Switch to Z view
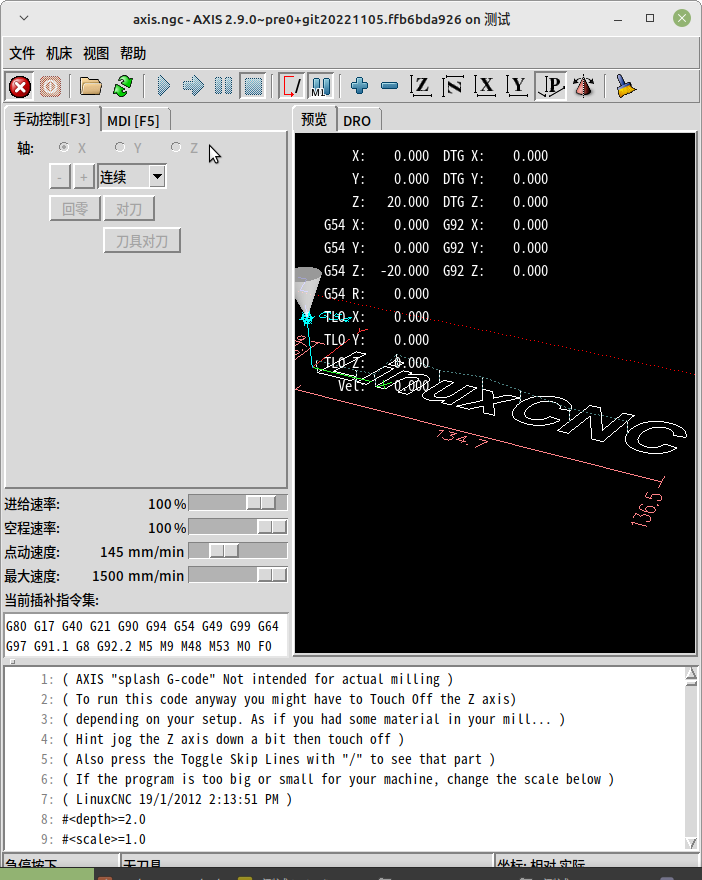 [421, 86]
